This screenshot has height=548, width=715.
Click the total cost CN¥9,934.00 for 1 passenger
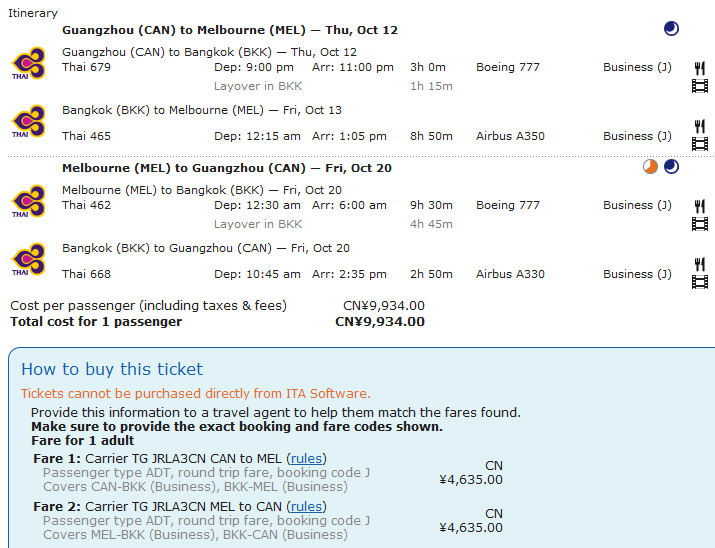click(x=379, y=322)
